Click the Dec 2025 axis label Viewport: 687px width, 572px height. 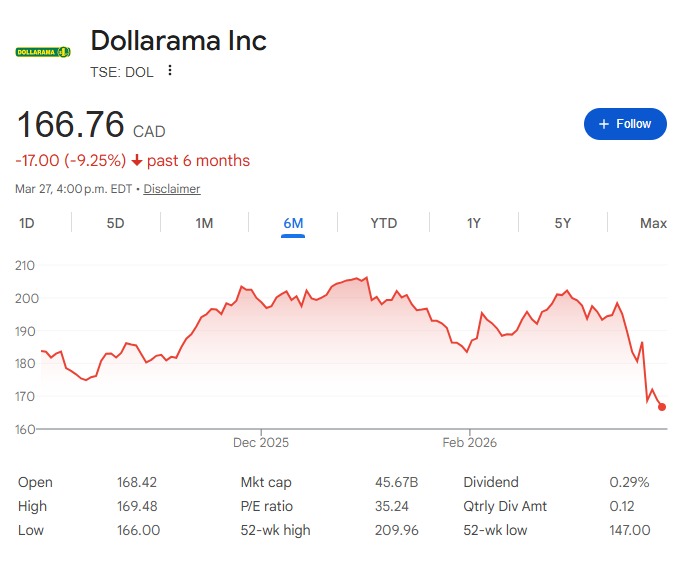pos(260,442)
